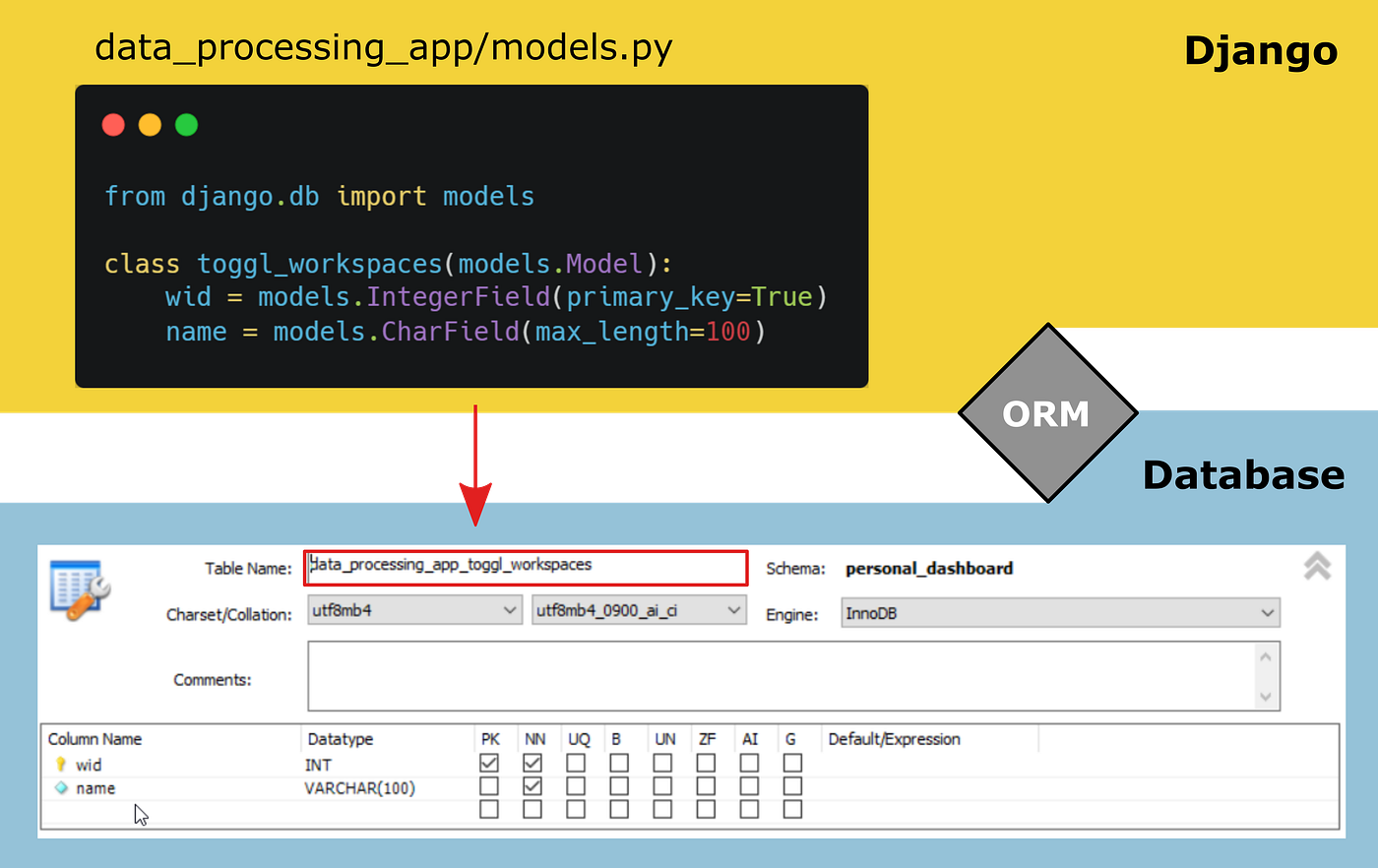The width and height of the screenshot is (1378, 868).
Task: Click the ZF column header
Action: pyautogui.click(x=707, y=739)
